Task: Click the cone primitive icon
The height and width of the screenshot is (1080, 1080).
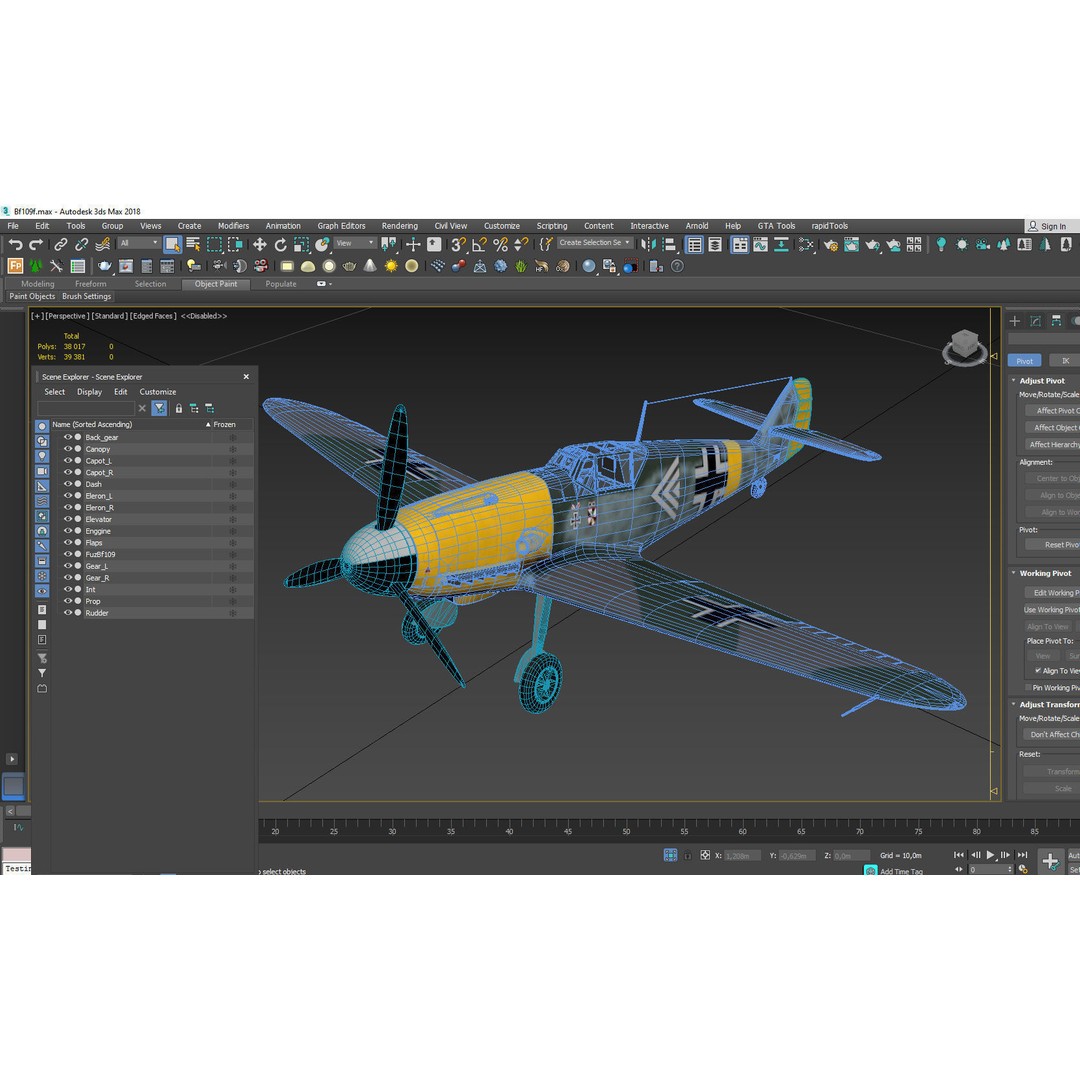Action: [x=370, y=266]
